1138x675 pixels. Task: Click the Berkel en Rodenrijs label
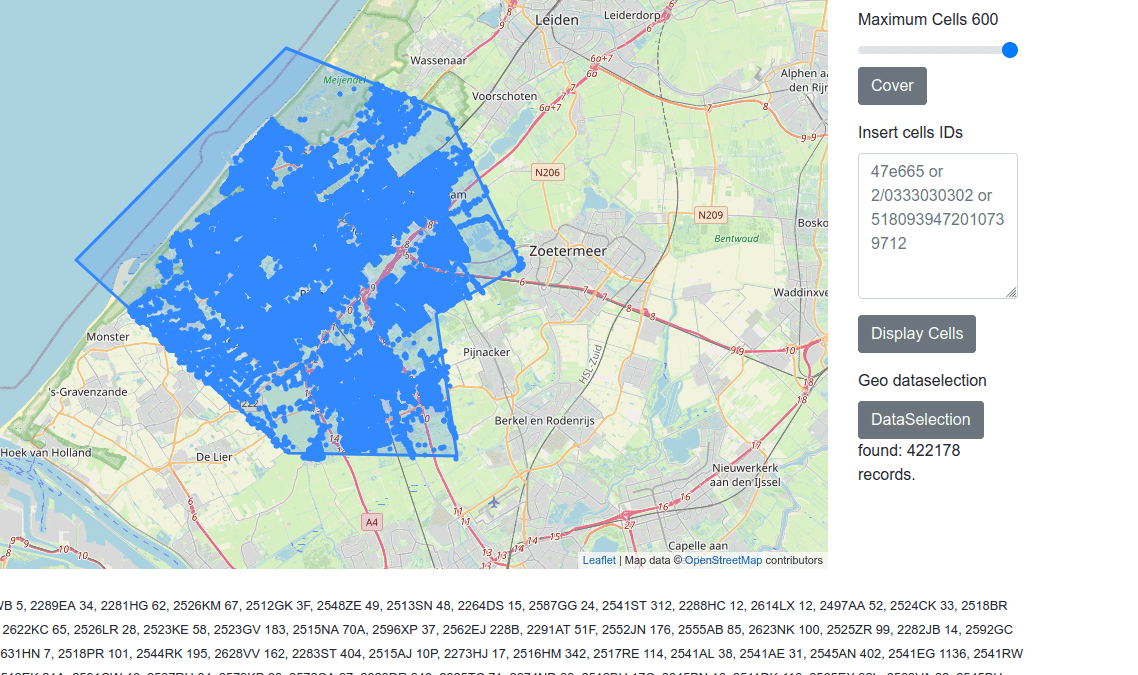[544, 421]
